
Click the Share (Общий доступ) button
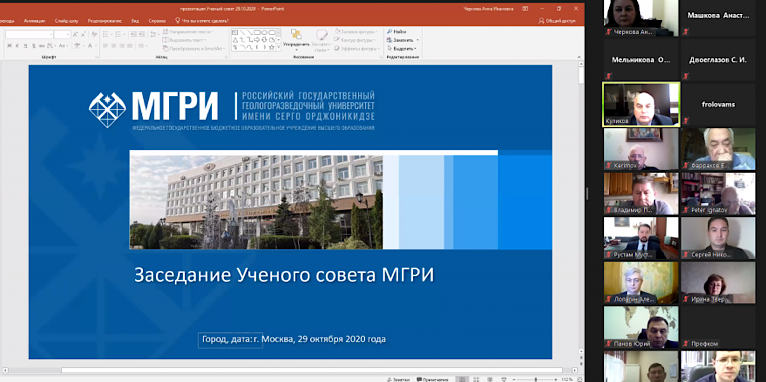pyautogui.click(x=557, y=21)
